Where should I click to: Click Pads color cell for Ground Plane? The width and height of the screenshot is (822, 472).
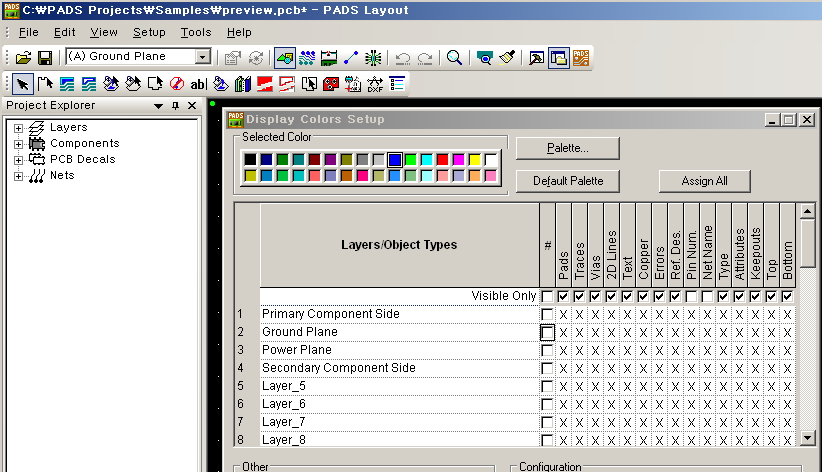tap(563, 332)
